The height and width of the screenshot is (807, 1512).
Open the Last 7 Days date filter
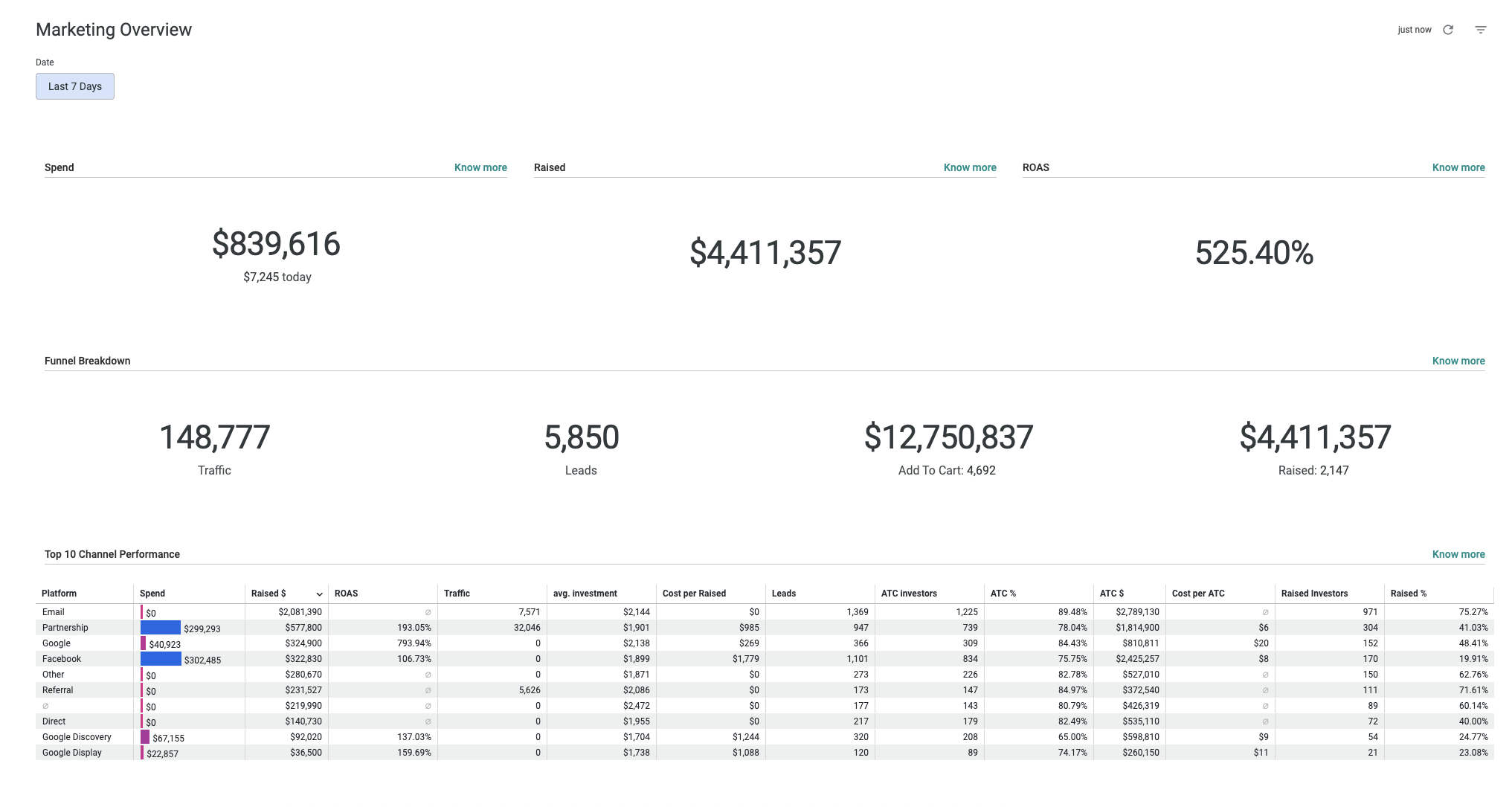pos(75,86)
